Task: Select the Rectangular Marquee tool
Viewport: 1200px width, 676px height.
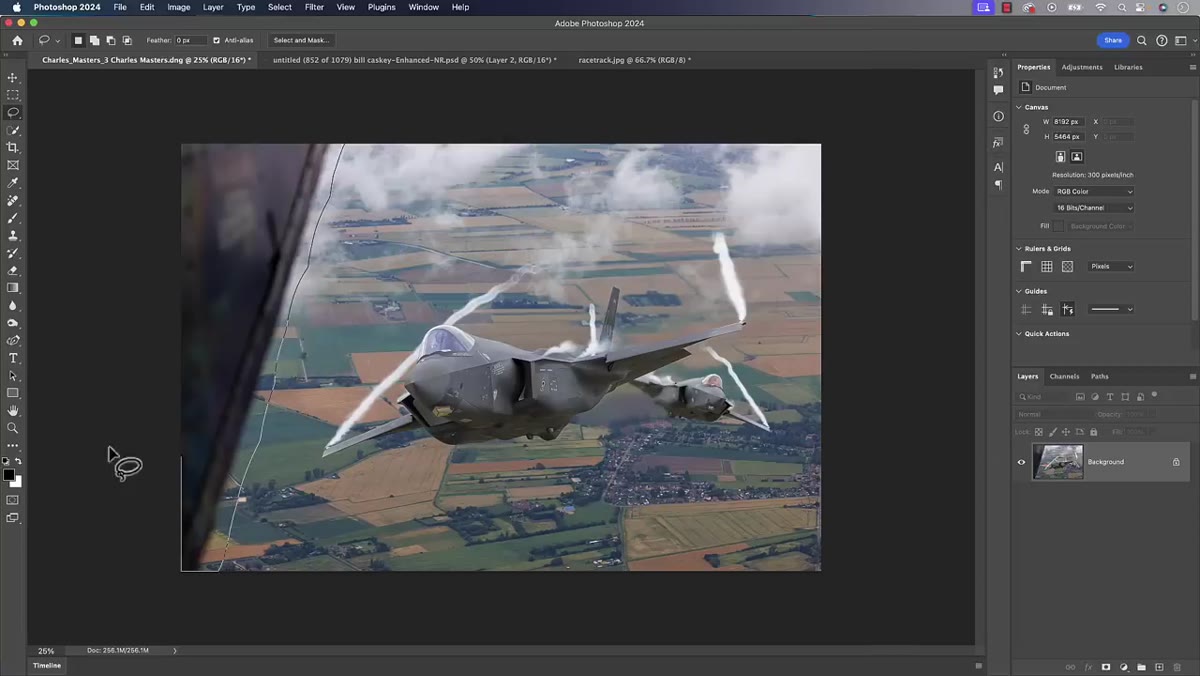Action: [x=13, y=95]
